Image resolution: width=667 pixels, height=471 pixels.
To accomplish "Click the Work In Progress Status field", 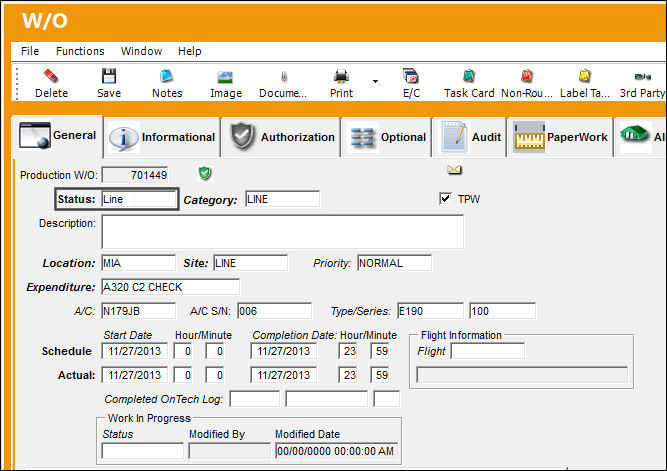I will [x=143, y=451].
